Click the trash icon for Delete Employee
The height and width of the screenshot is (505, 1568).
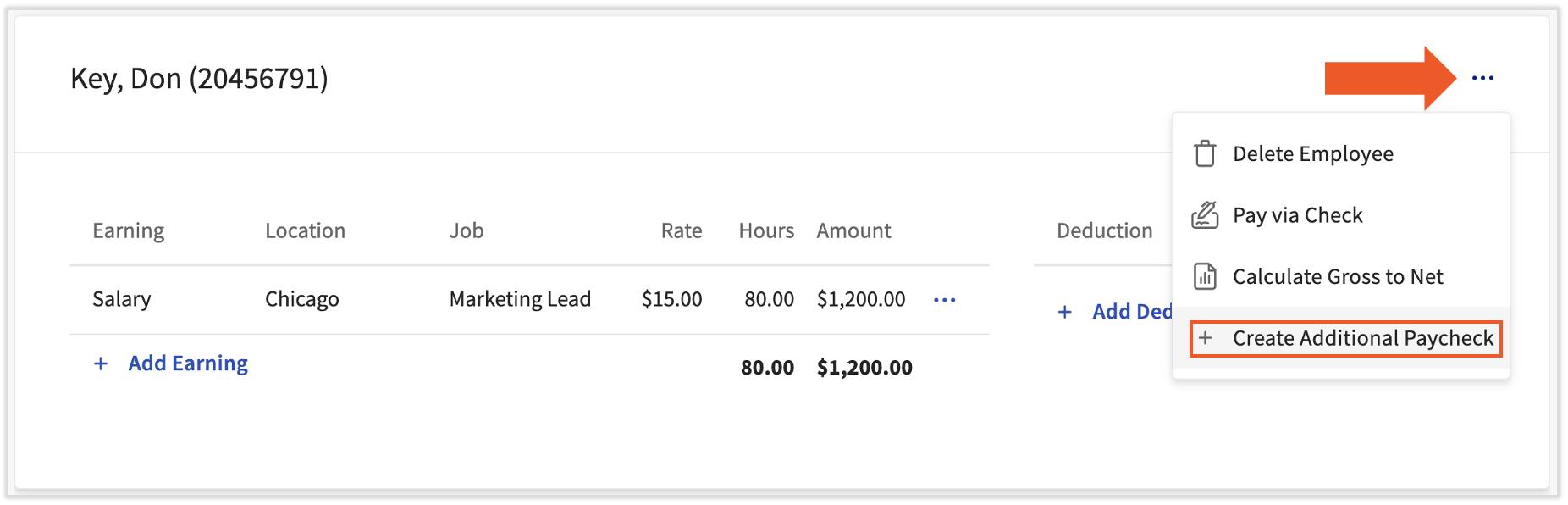tap(1205, 154)
